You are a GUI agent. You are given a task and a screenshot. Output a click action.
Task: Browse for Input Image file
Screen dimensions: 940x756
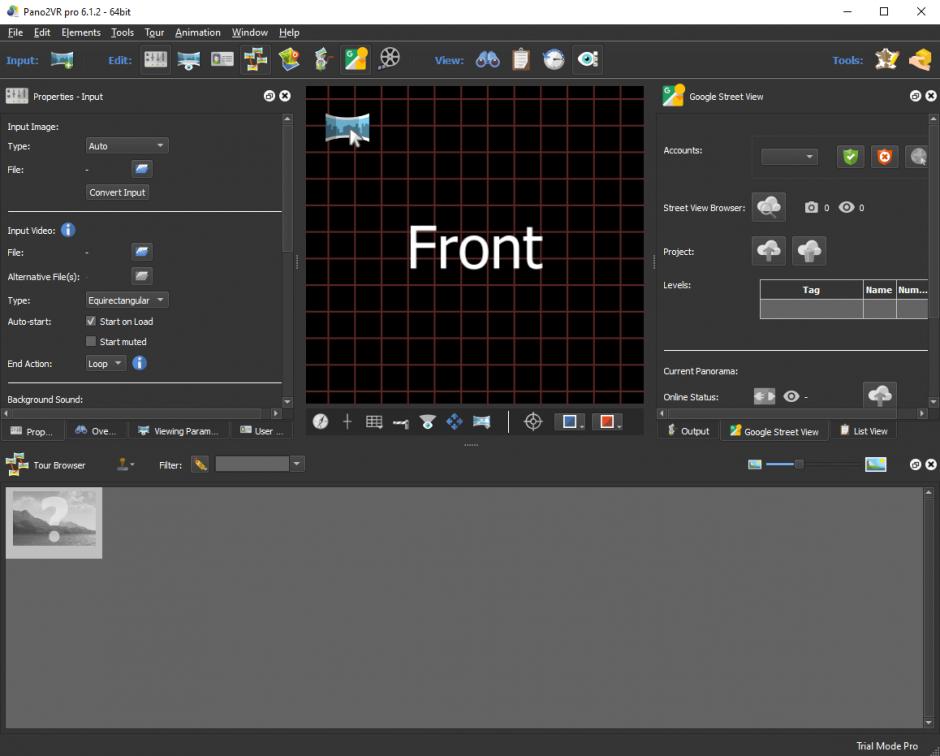coord(141,169)
